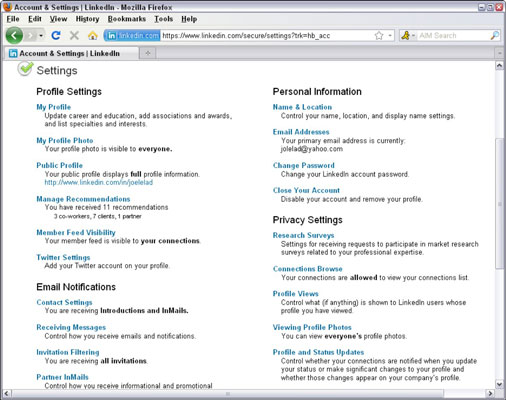Go to the Home page icon

[x=93, y=35]
